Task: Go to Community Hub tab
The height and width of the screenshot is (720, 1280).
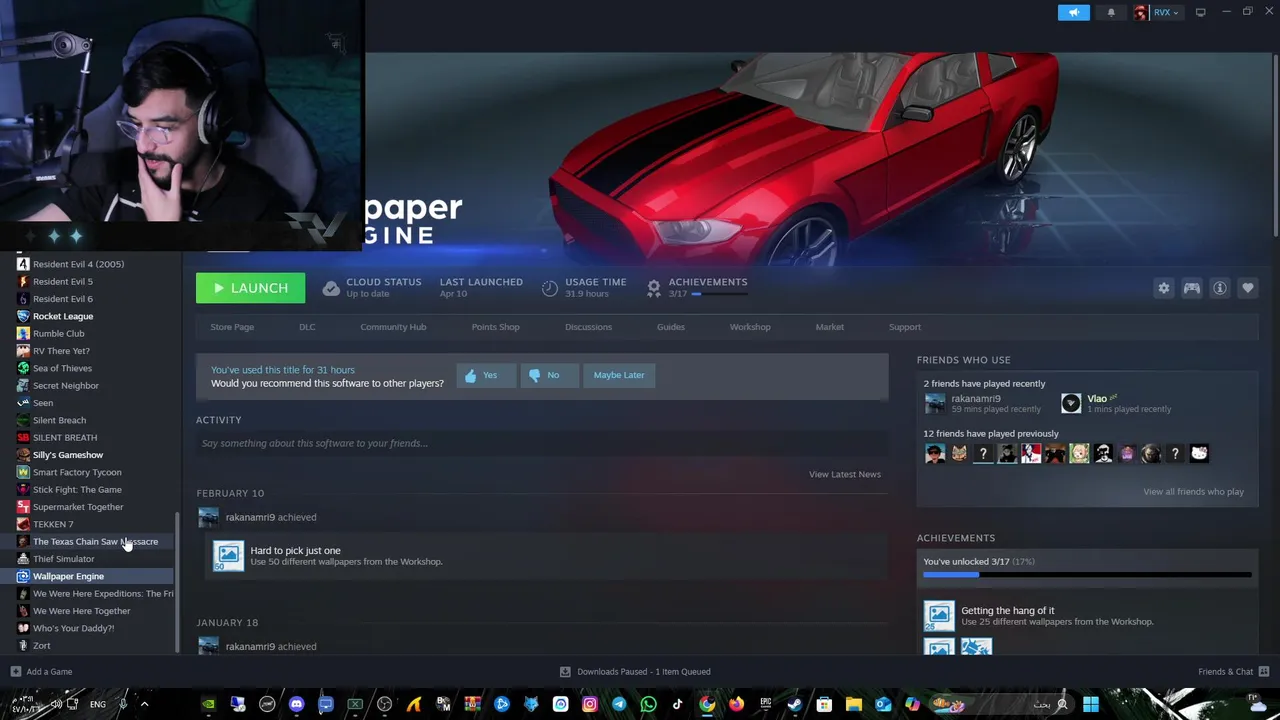Action: point(393,327)
